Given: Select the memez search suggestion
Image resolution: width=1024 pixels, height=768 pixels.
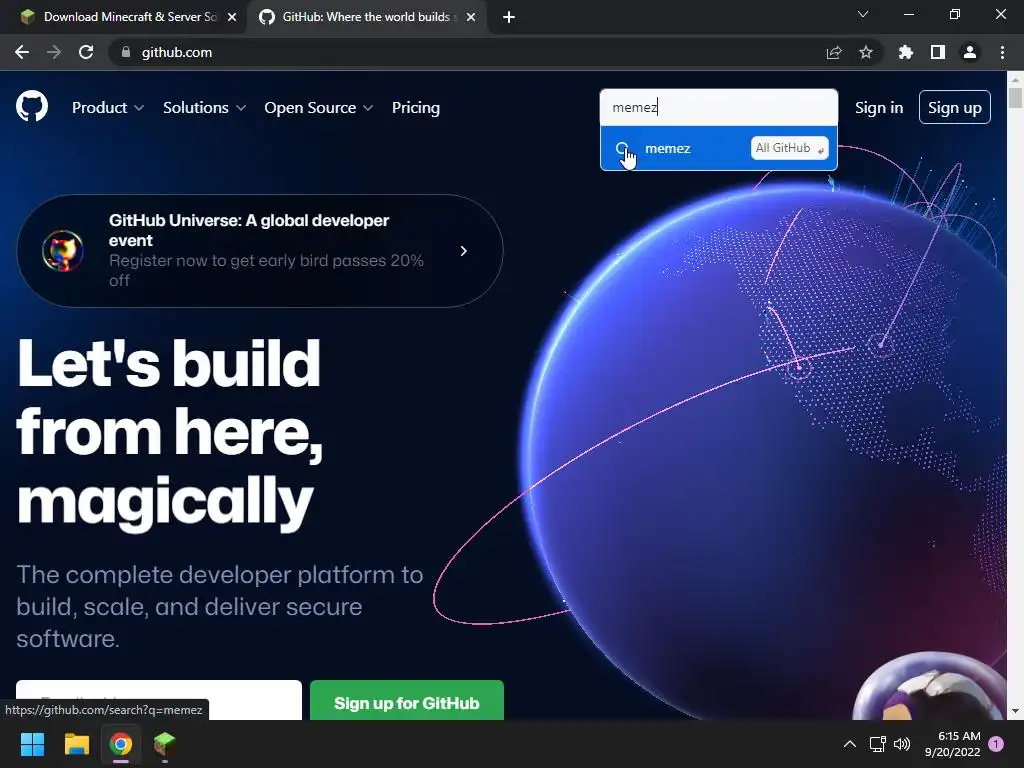Looking at the screenshot, I should click(718, 148).
